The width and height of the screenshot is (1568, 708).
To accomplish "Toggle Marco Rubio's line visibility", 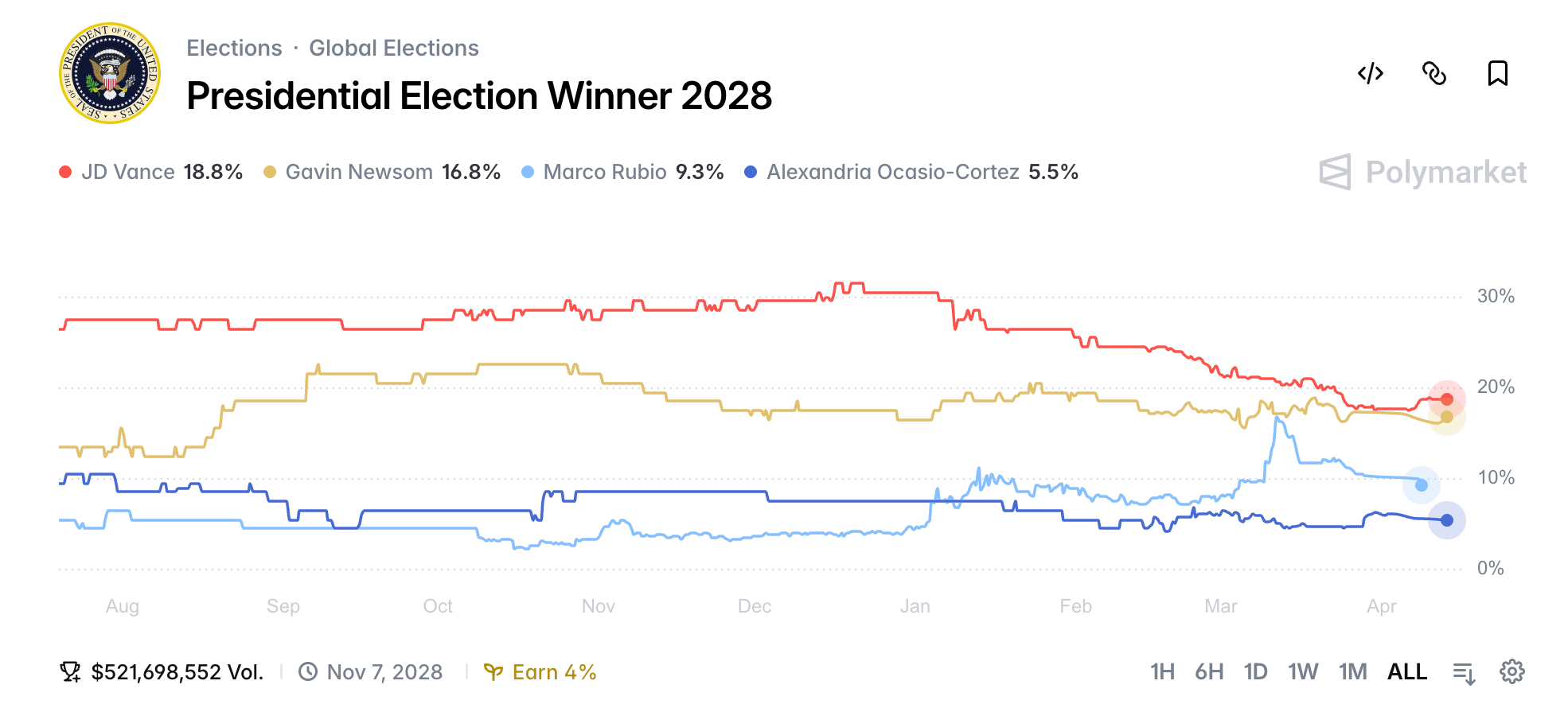I will point(529,171).
